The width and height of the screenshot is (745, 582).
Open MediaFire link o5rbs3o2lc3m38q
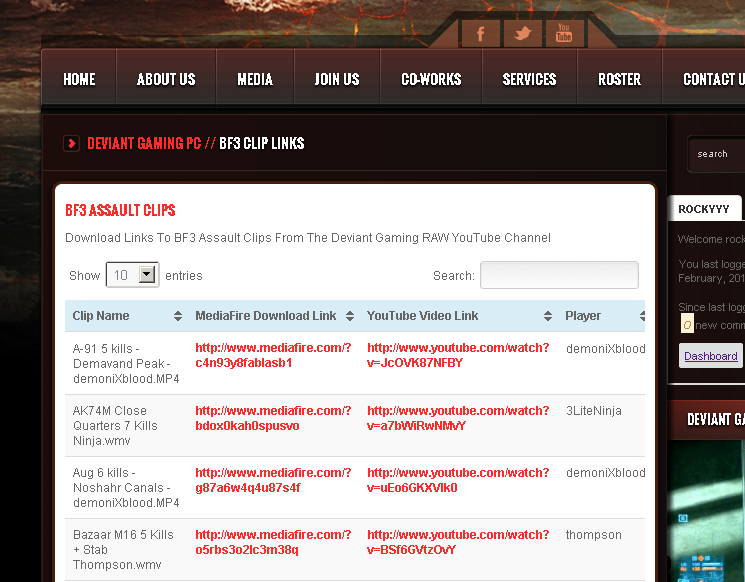point(273,542)
